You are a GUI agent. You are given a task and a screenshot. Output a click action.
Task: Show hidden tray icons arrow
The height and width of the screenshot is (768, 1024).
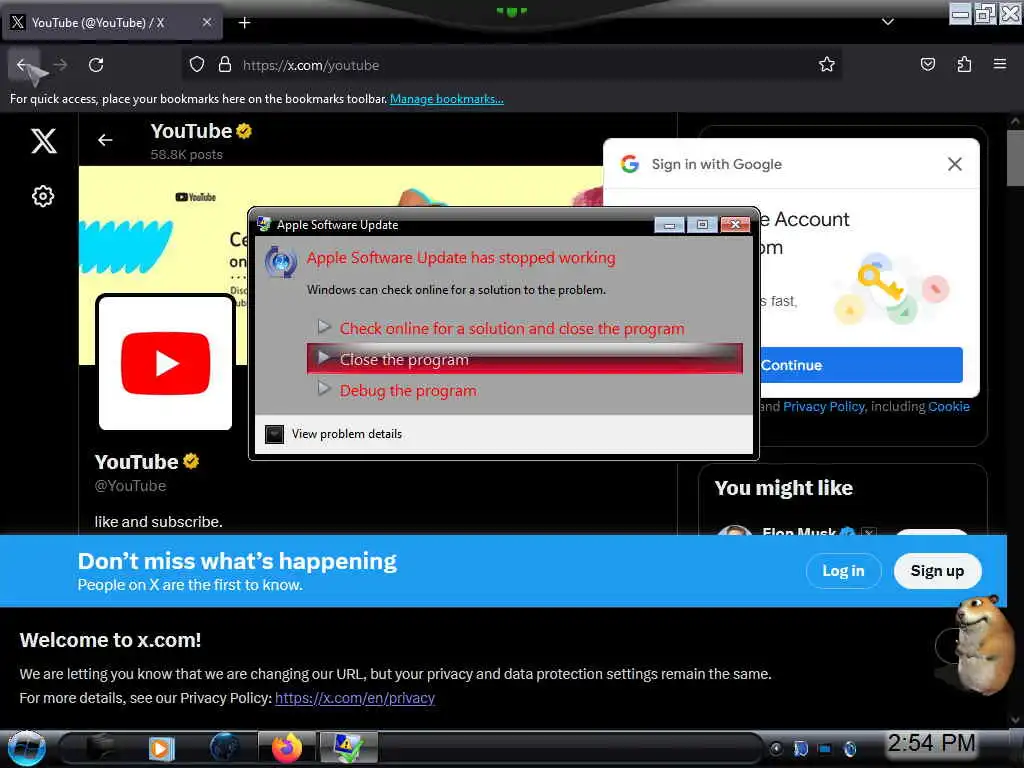[x=776, y=748]
